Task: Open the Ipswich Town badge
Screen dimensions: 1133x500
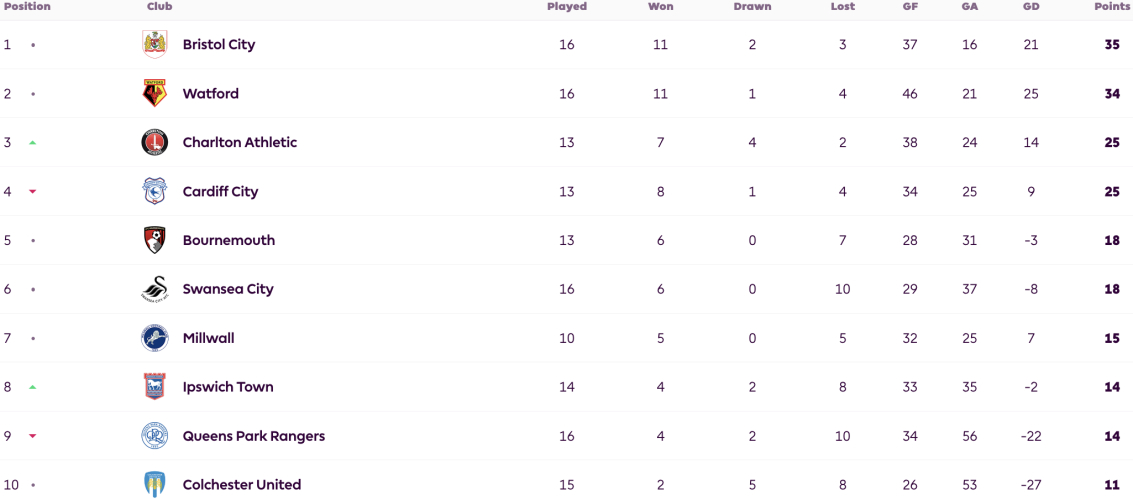Action: 155,387
